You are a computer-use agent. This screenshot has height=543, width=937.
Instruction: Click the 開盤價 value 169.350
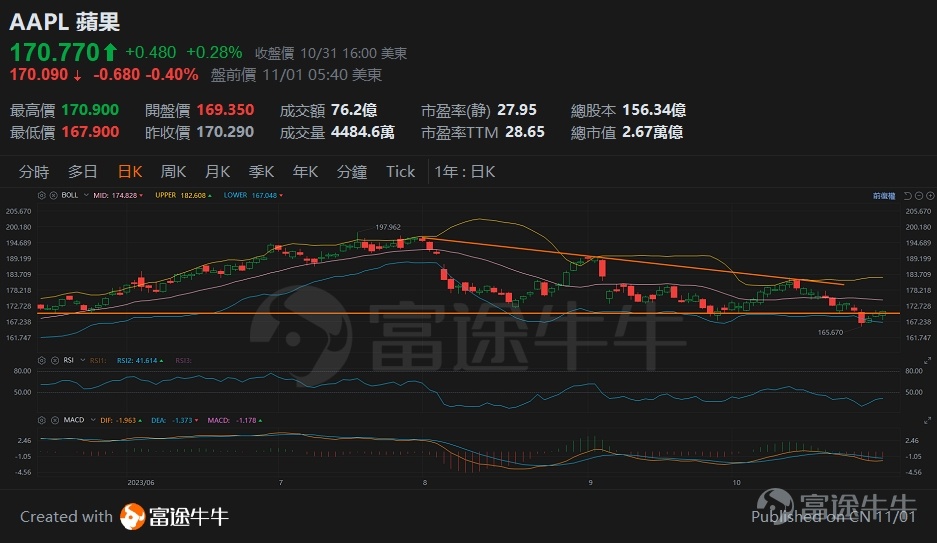click(x=225, y=110)
